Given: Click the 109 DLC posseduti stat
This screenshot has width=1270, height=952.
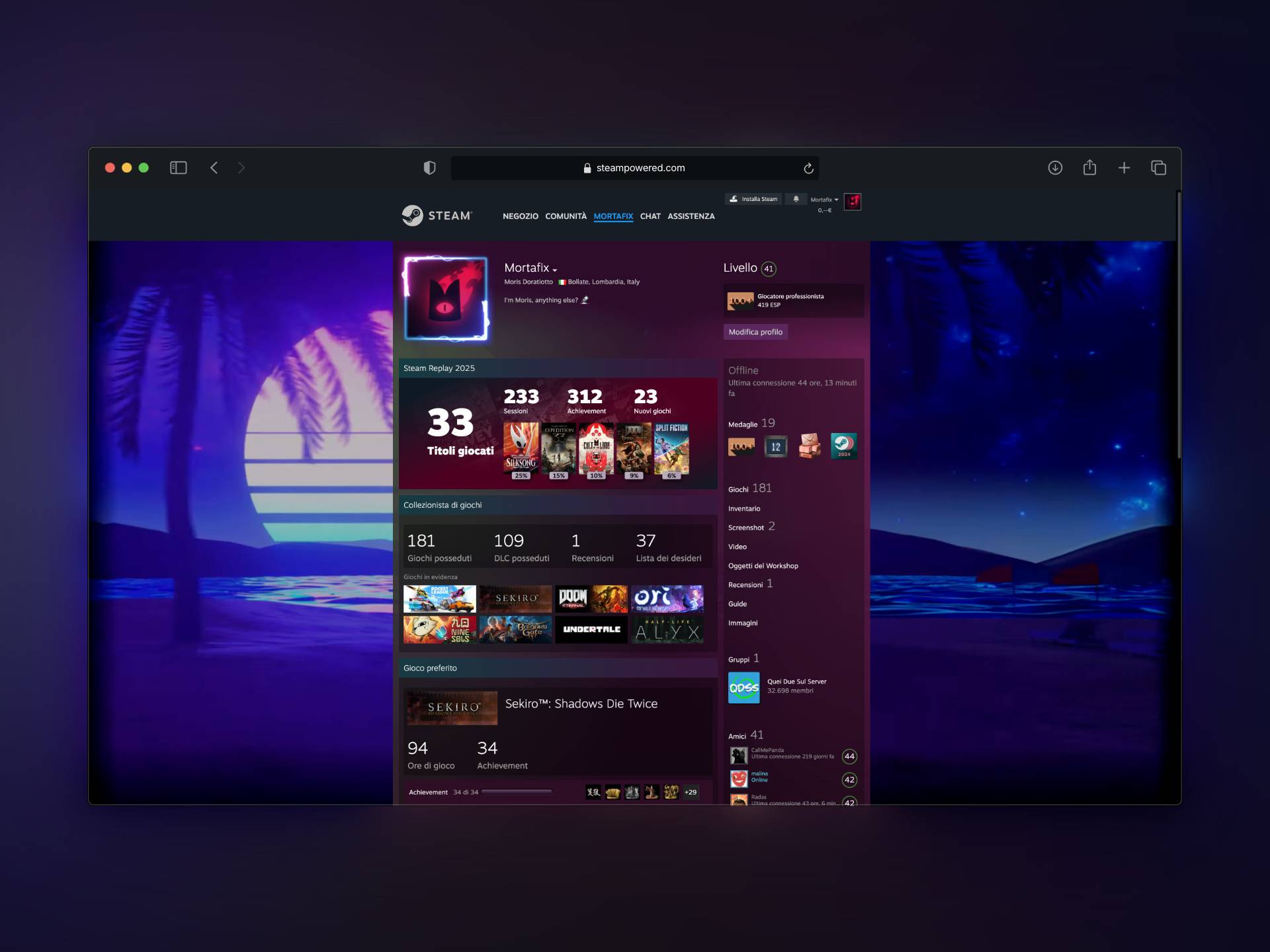Looking at the screenshot, I should [521, 547].
